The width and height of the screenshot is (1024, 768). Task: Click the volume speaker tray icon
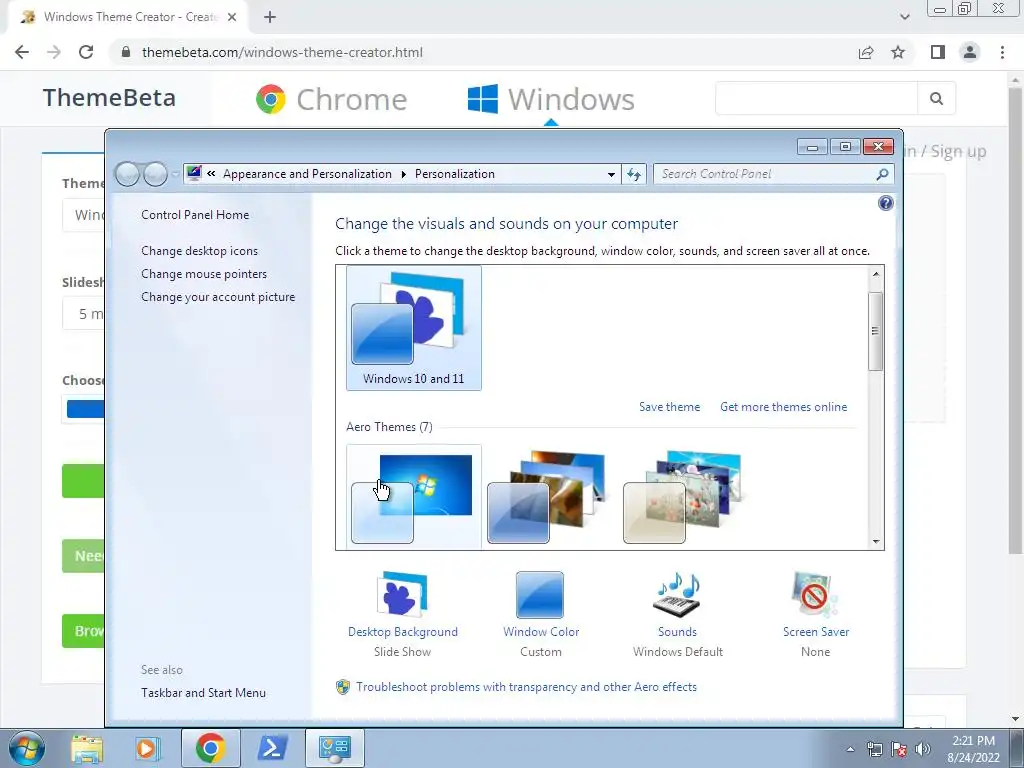click(x=923, y=749)
